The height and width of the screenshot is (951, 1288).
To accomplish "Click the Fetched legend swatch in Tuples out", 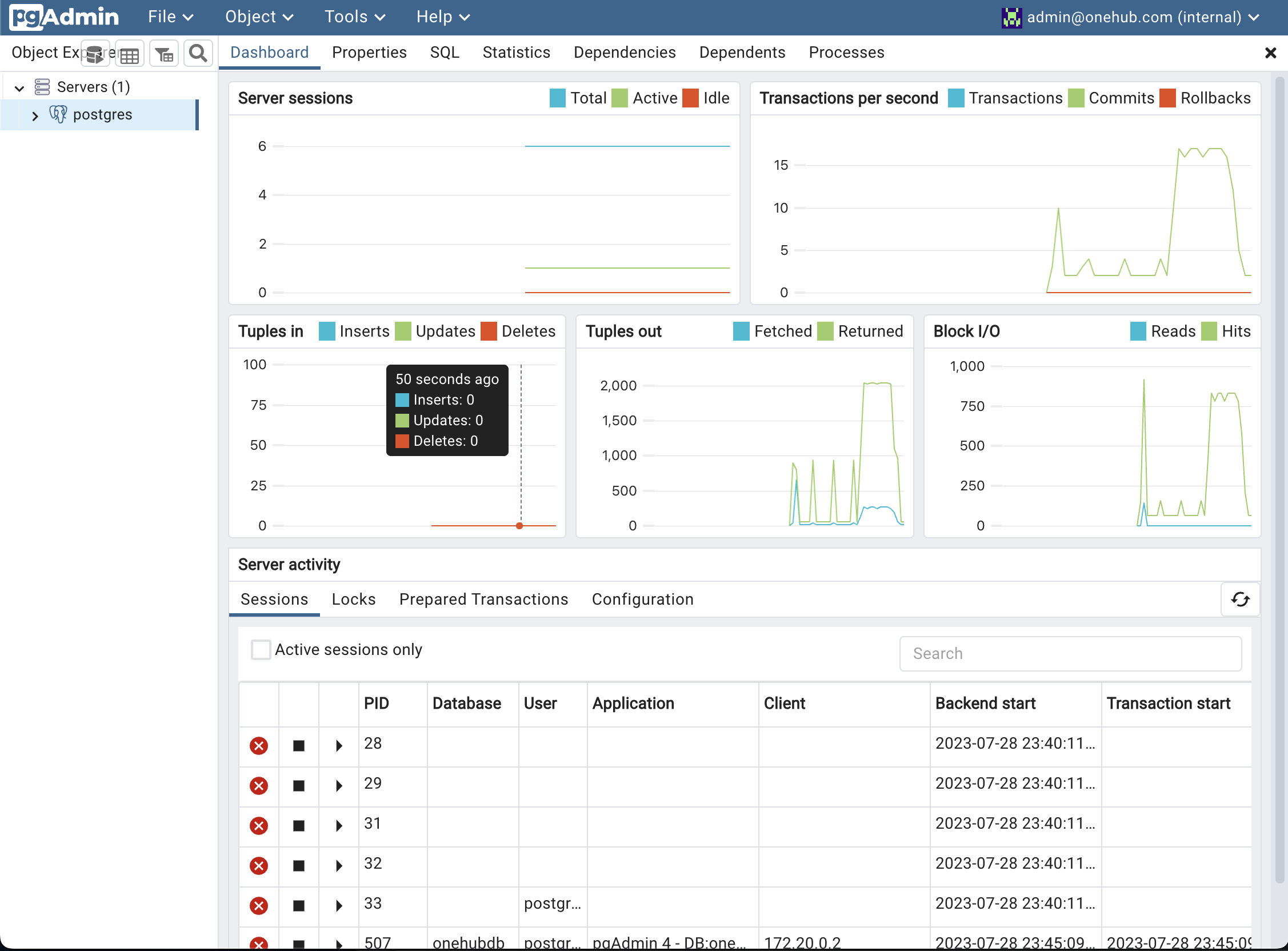I will [741, 331].
